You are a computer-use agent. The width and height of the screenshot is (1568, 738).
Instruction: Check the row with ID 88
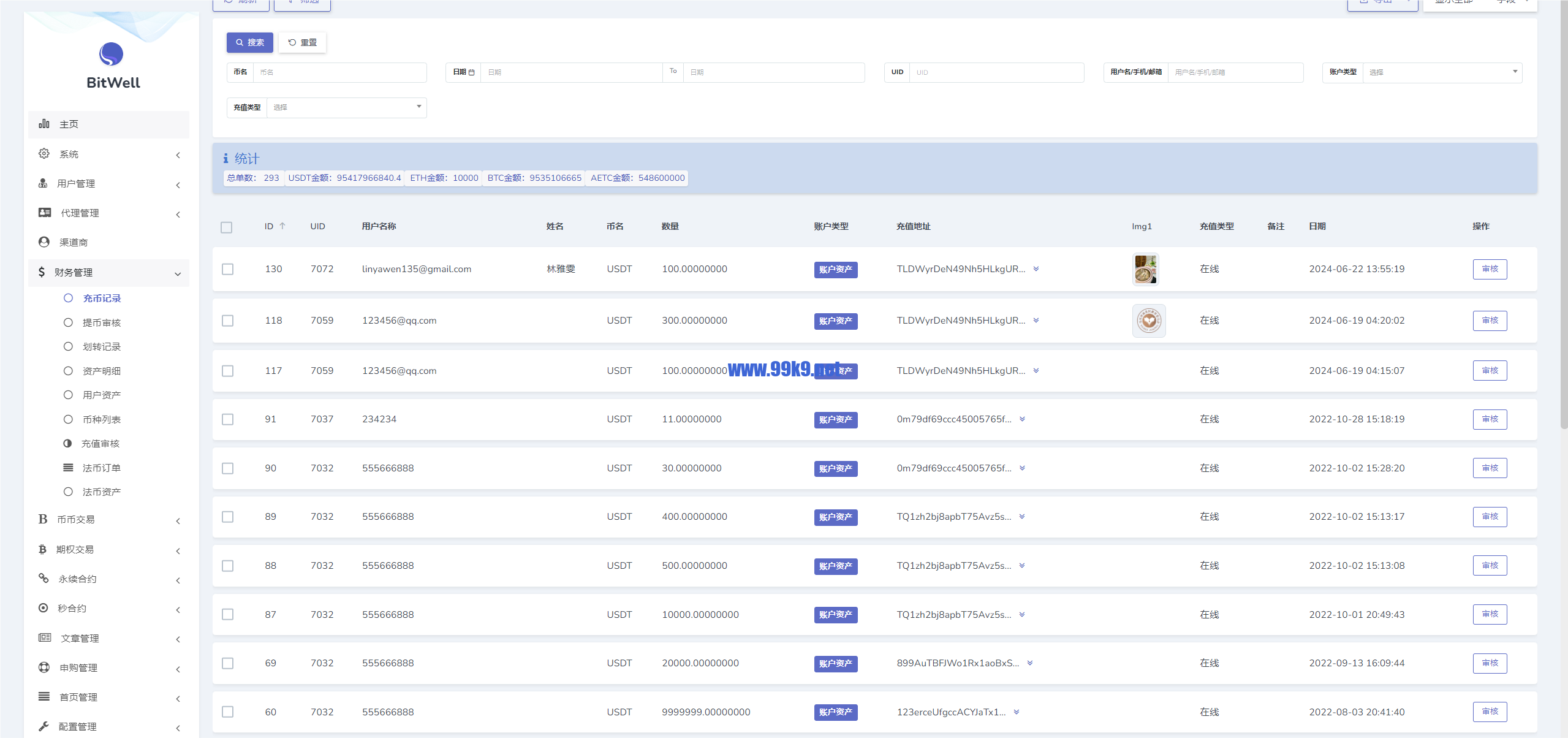pyautogui.click(x=228, y=566)
